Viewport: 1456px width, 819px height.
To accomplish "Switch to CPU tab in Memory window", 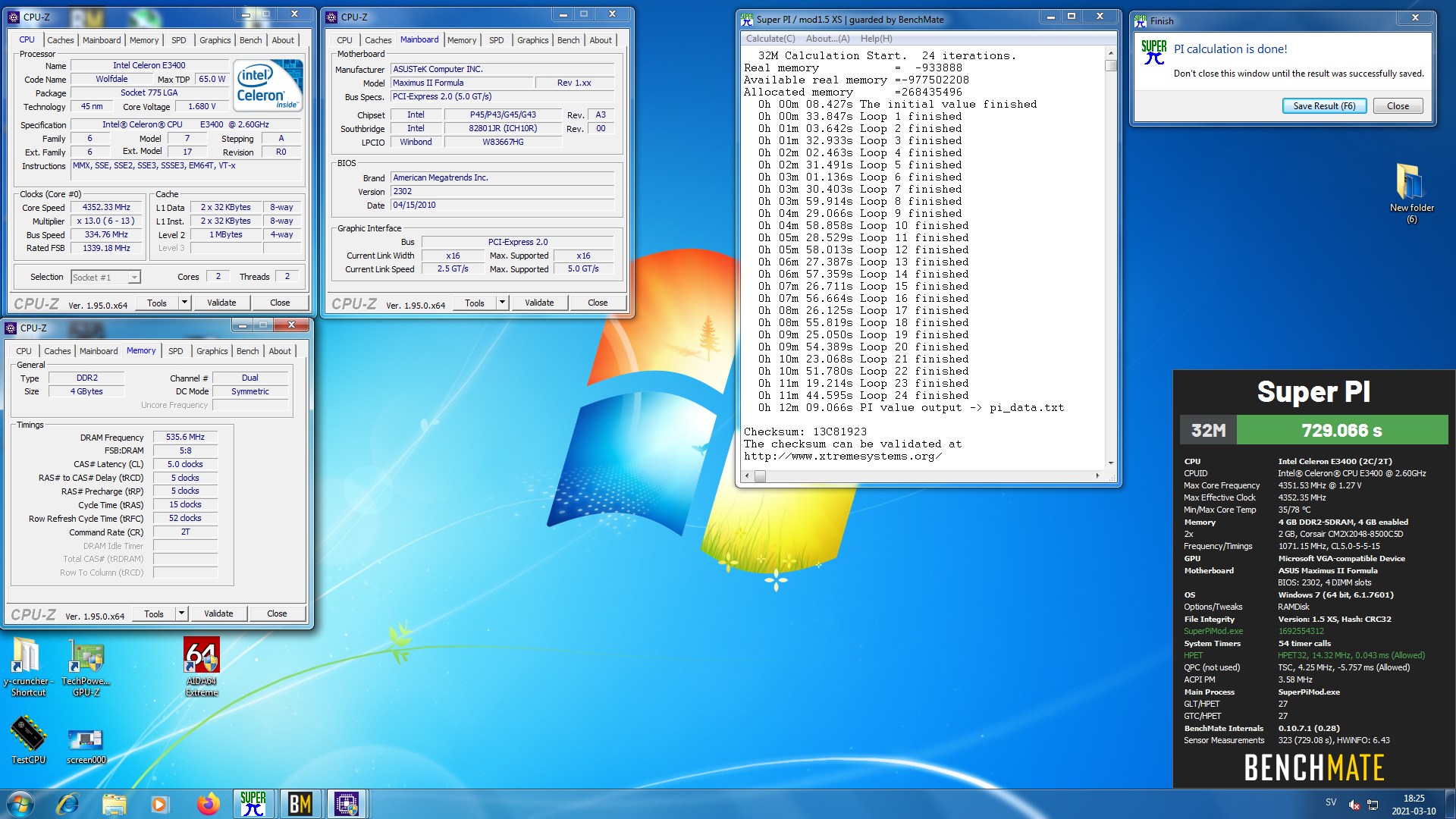I will [x=24, y=351].
